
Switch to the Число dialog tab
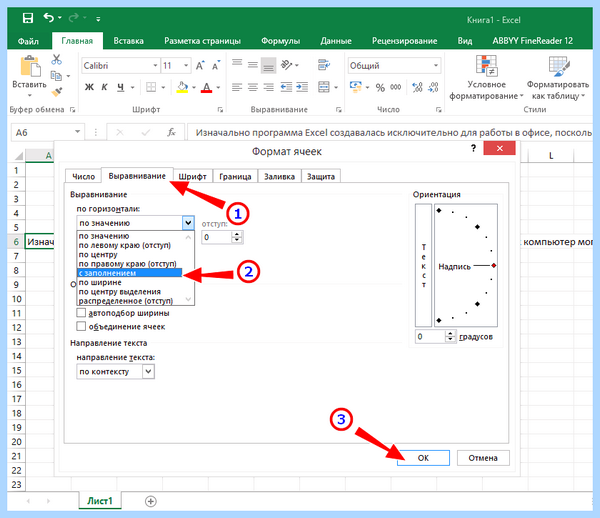83,176
